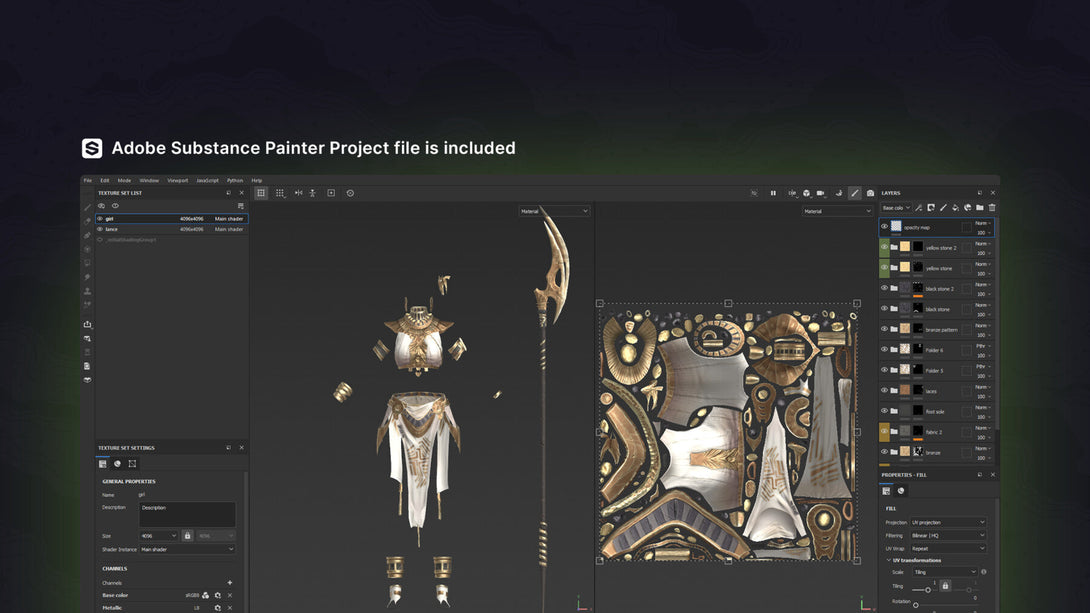Open the 3D cube view mode icon
Image resolution: width=1090 pixels, height=613 pixels.
point(806,193)
